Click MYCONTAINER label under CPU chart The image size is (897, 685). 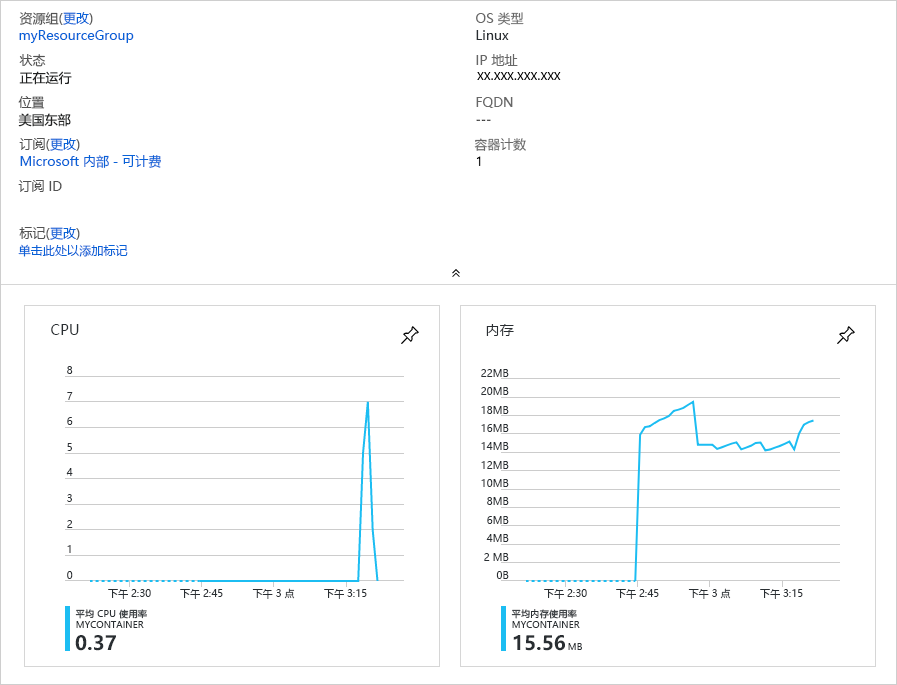(x=110, y=625)
